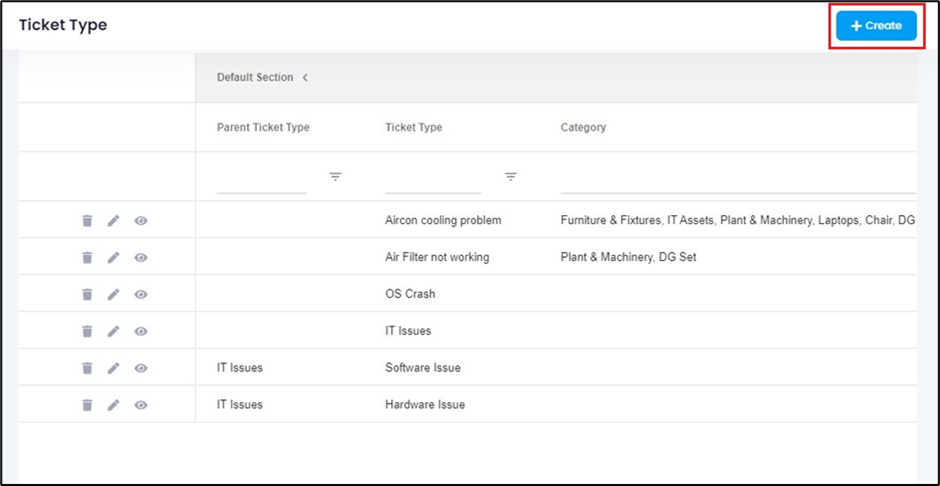Collapse the Default Section chevron
The width and height of the screenshot is (940, 486).
[305, 77]
